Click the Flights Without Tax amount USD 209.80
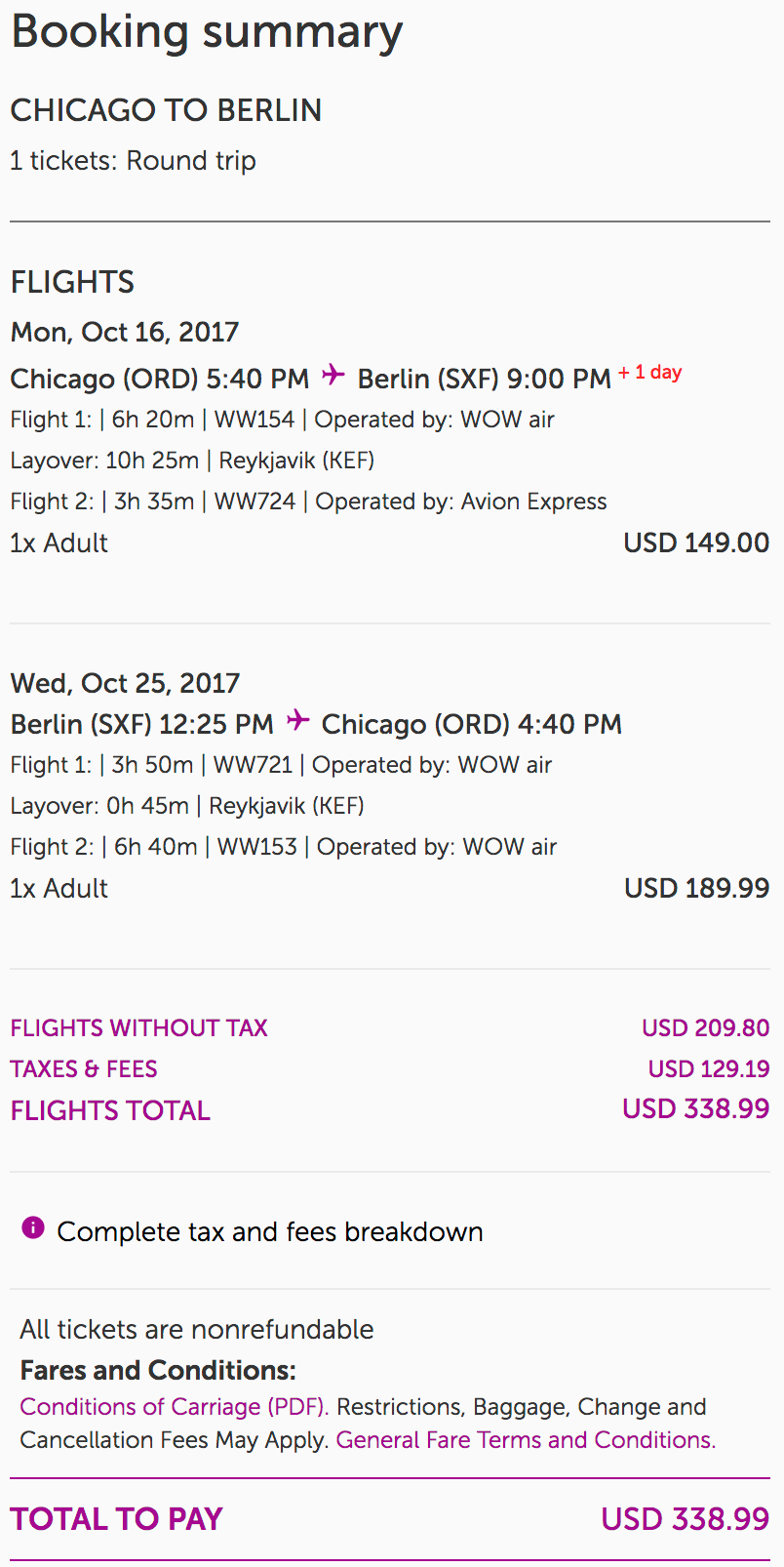 [705, 1028]
